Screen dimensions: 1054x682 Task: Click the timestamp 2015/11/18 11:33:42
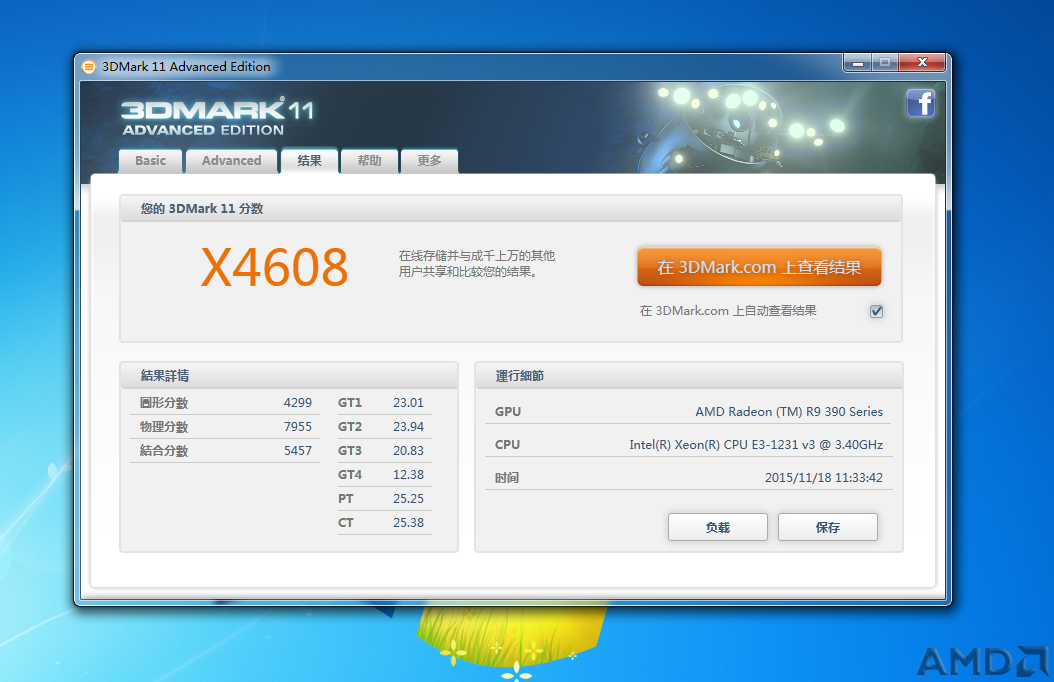pos(823,478)
